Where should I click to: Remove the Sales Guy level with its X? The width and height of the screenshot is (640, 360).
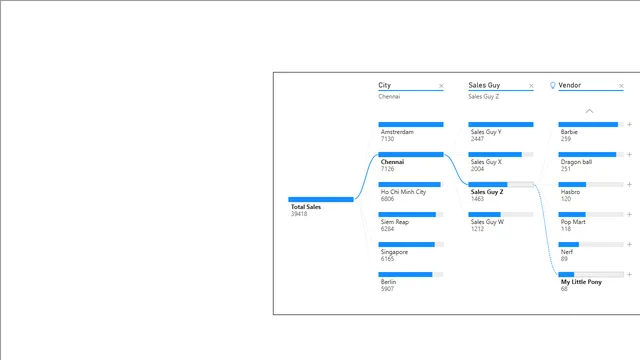pyautogui.click(x=531, y=86)
